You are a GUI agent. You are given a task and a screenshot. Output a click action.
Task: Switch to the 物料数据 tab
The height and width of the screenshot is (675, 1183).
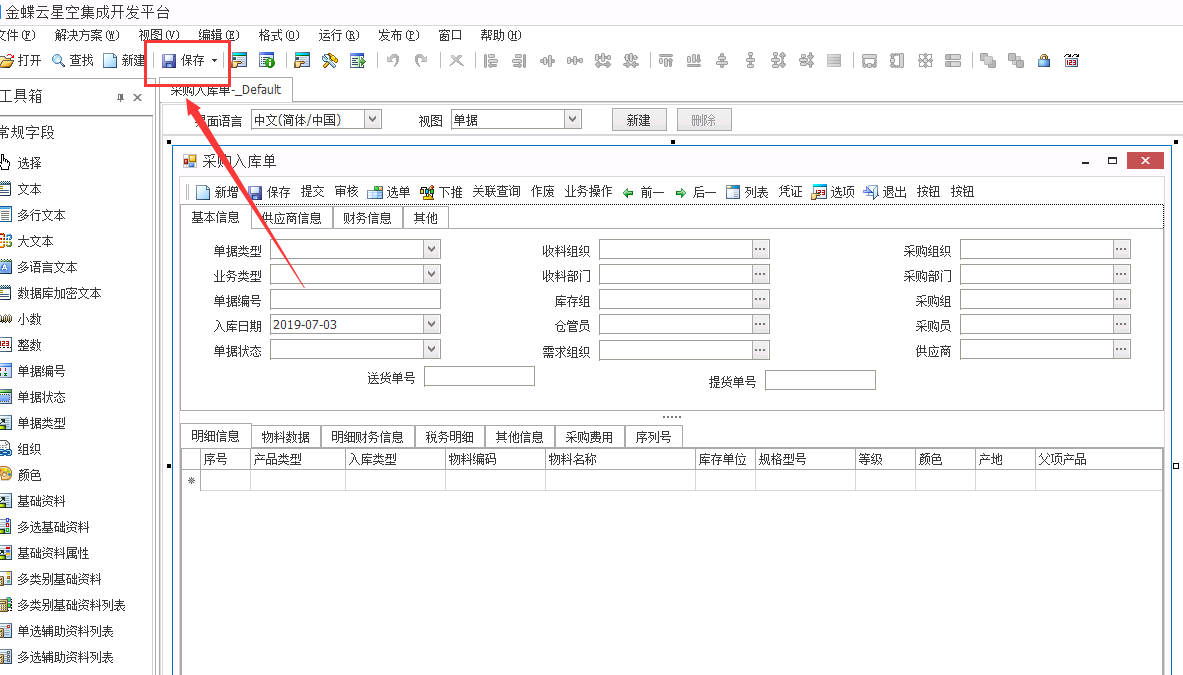click(286, 437)
